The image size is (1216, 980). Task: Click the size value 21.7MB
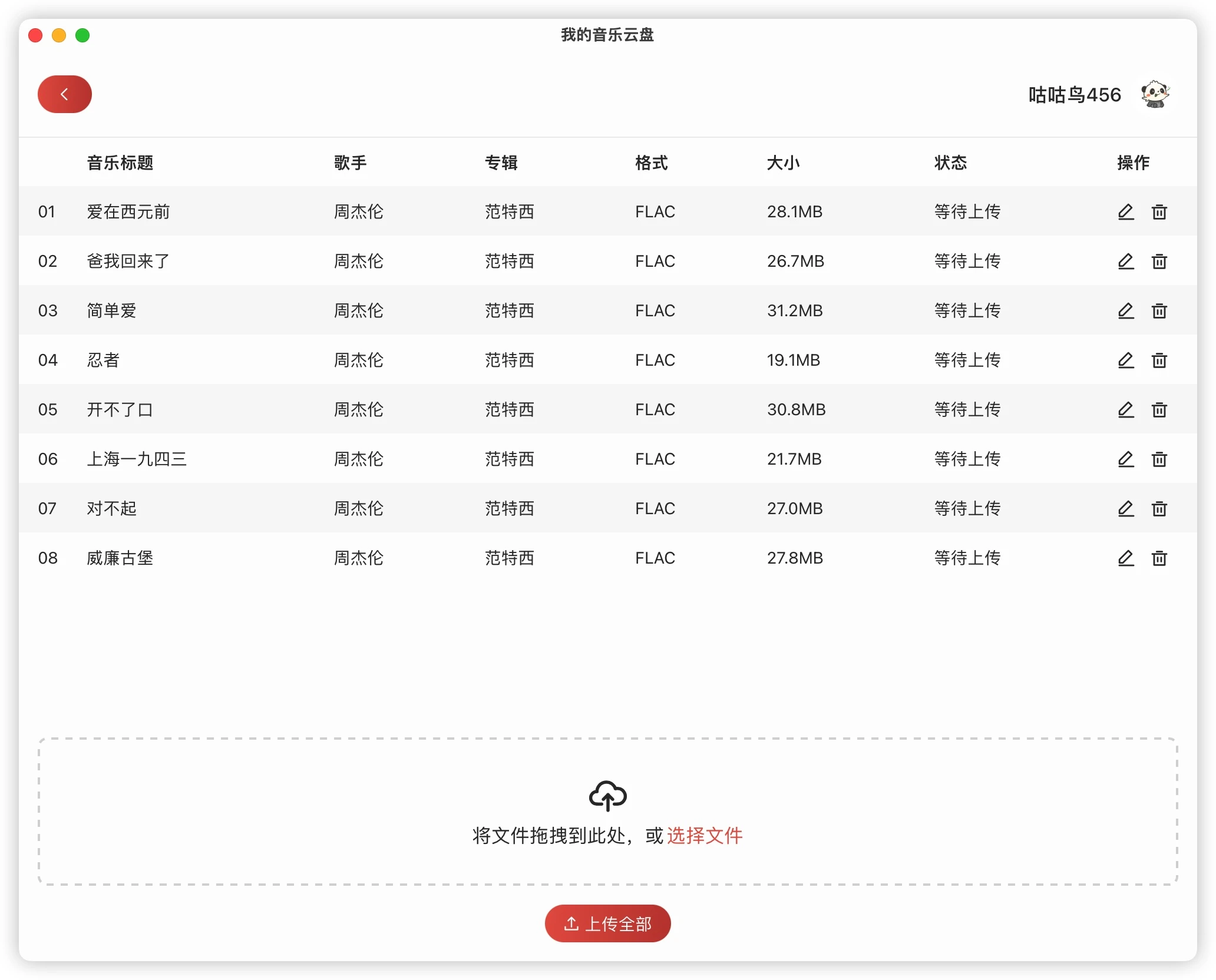pos(794,459)
